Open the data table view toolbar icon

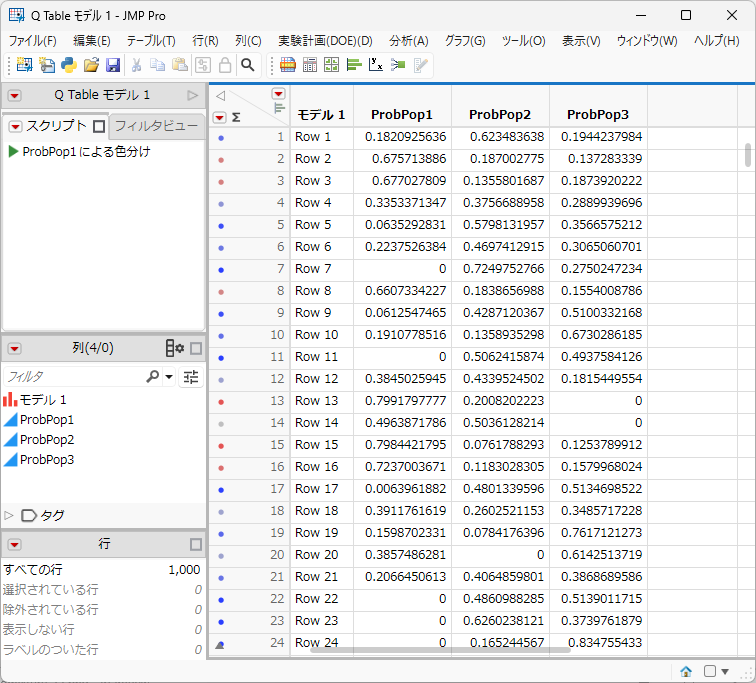click(288, 65)
